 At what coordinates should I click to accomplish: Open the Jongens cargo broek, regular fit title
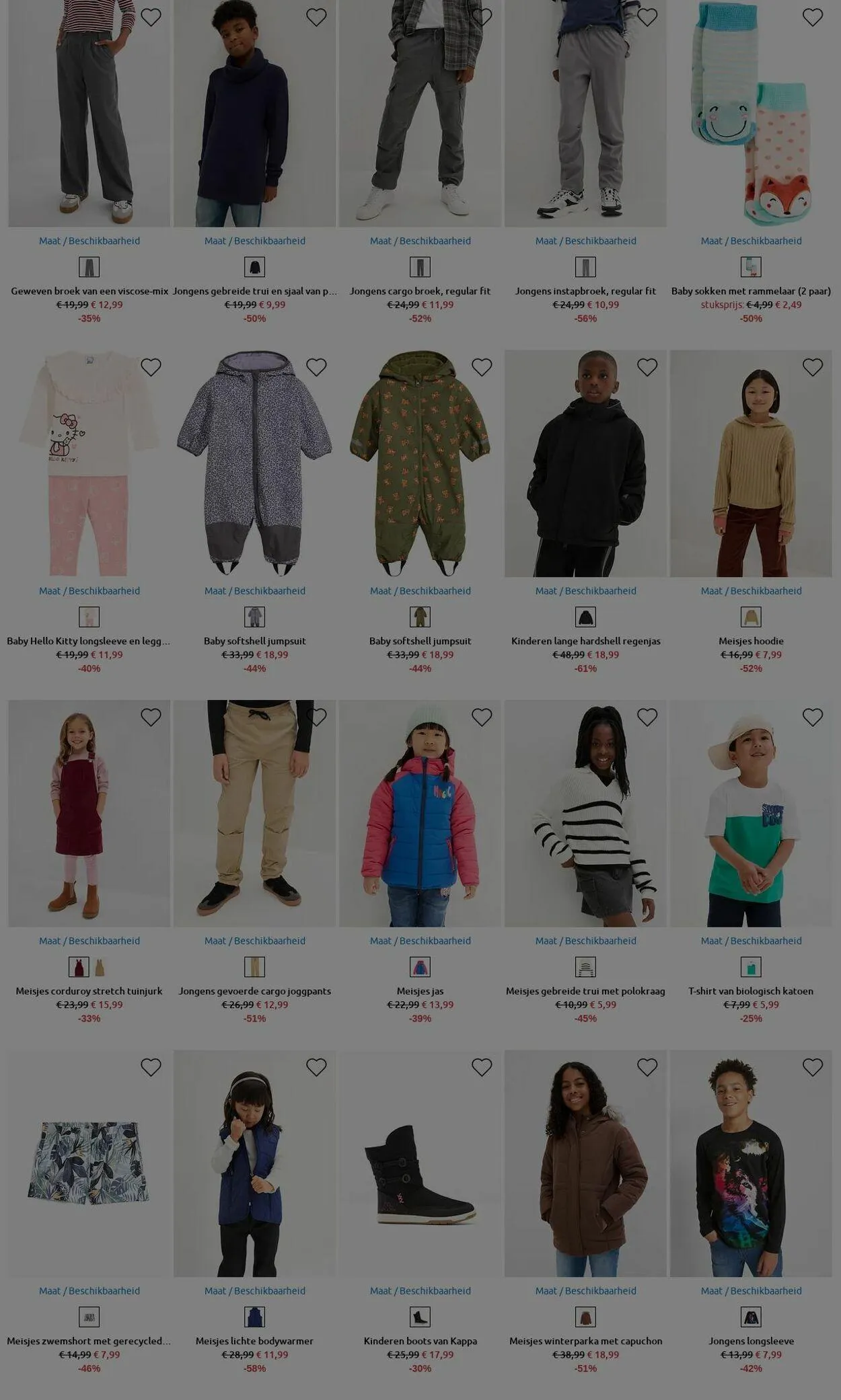tap(420, 291)
